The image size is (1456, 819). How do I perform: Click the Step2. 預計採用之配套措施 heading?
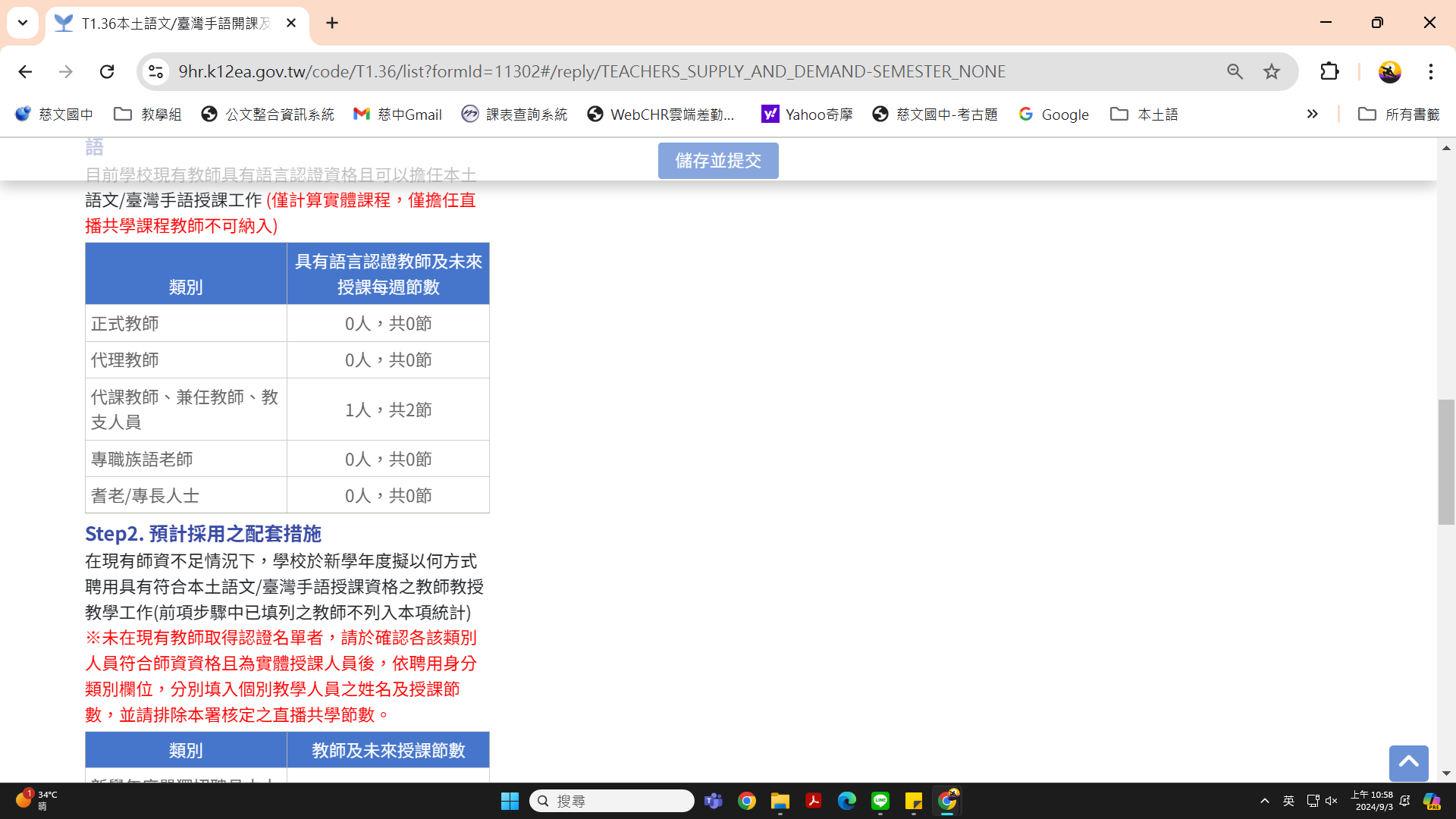(x=203, y=534)
